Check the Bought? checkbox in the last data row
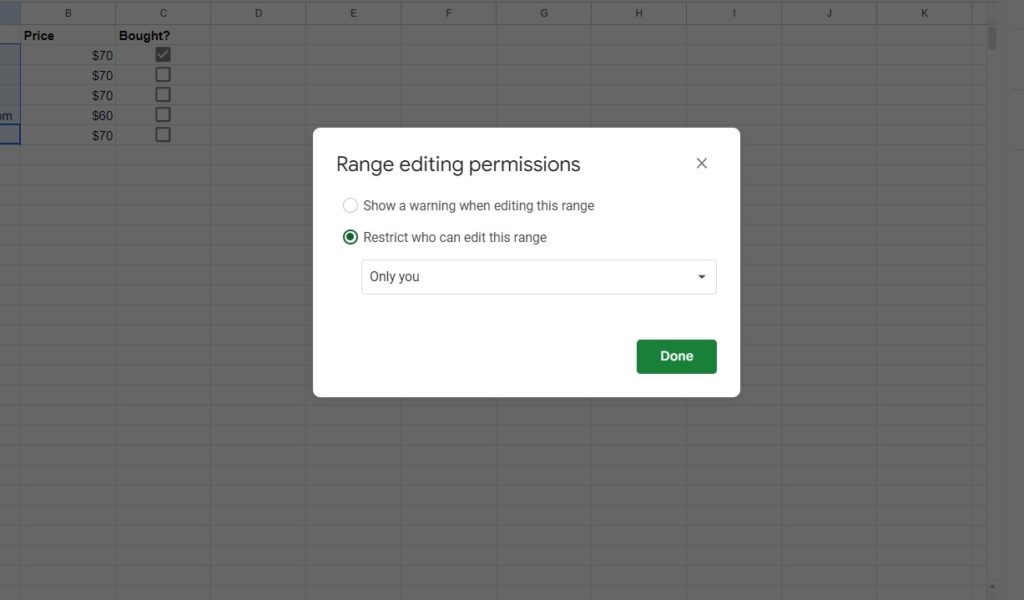The width and height of the screenshot is (1024, 600). [163, 135]
